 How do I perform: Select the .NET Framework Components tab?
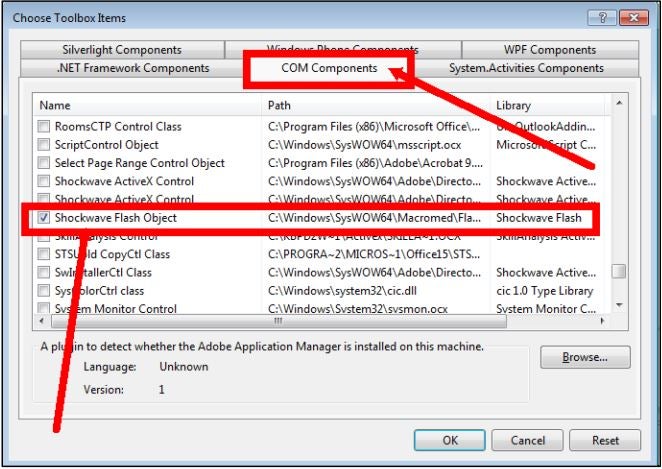coord(133,68)
